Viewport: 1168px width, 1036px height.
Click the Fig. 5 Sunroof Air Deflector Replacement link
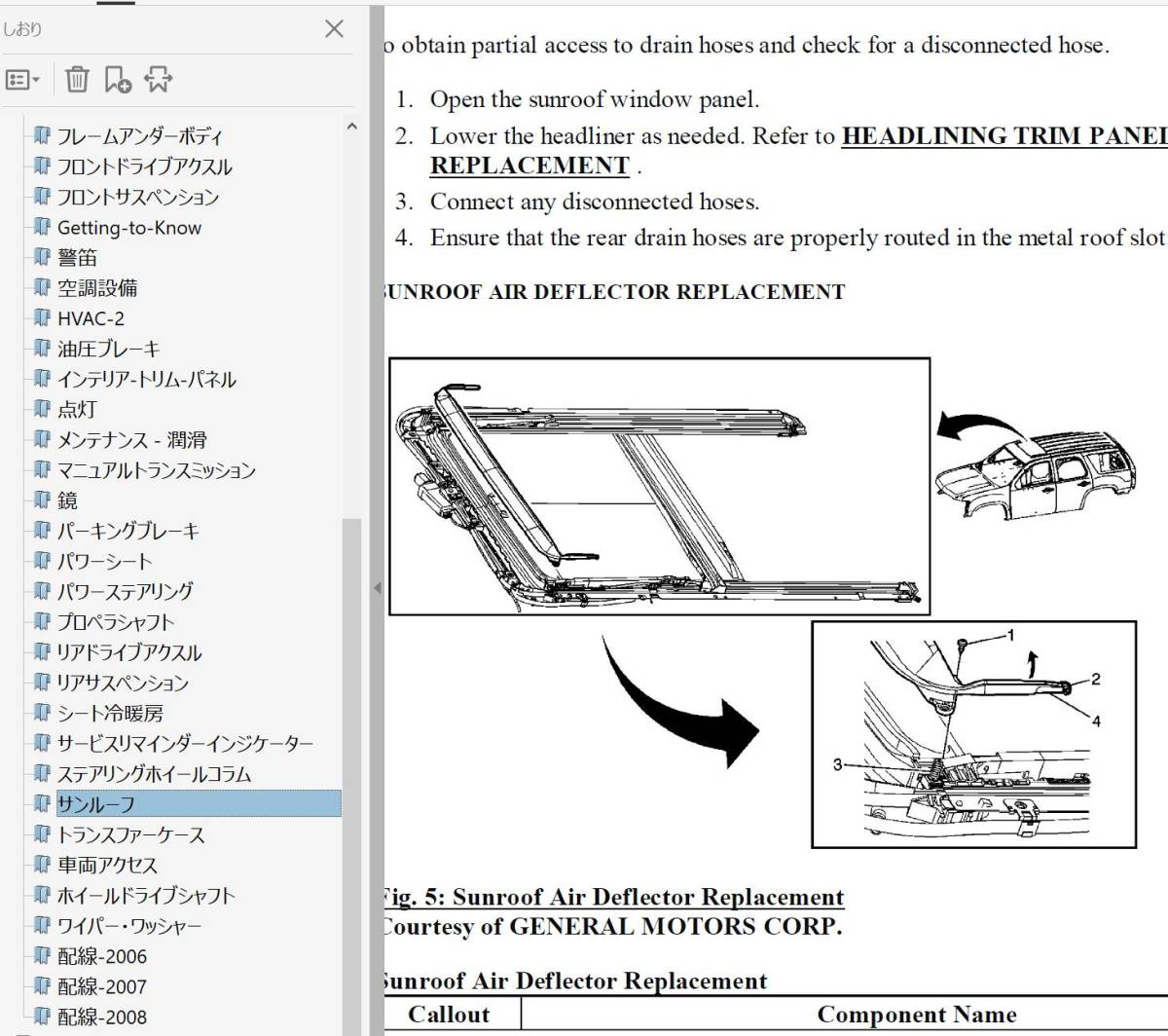tap(612, 897)
